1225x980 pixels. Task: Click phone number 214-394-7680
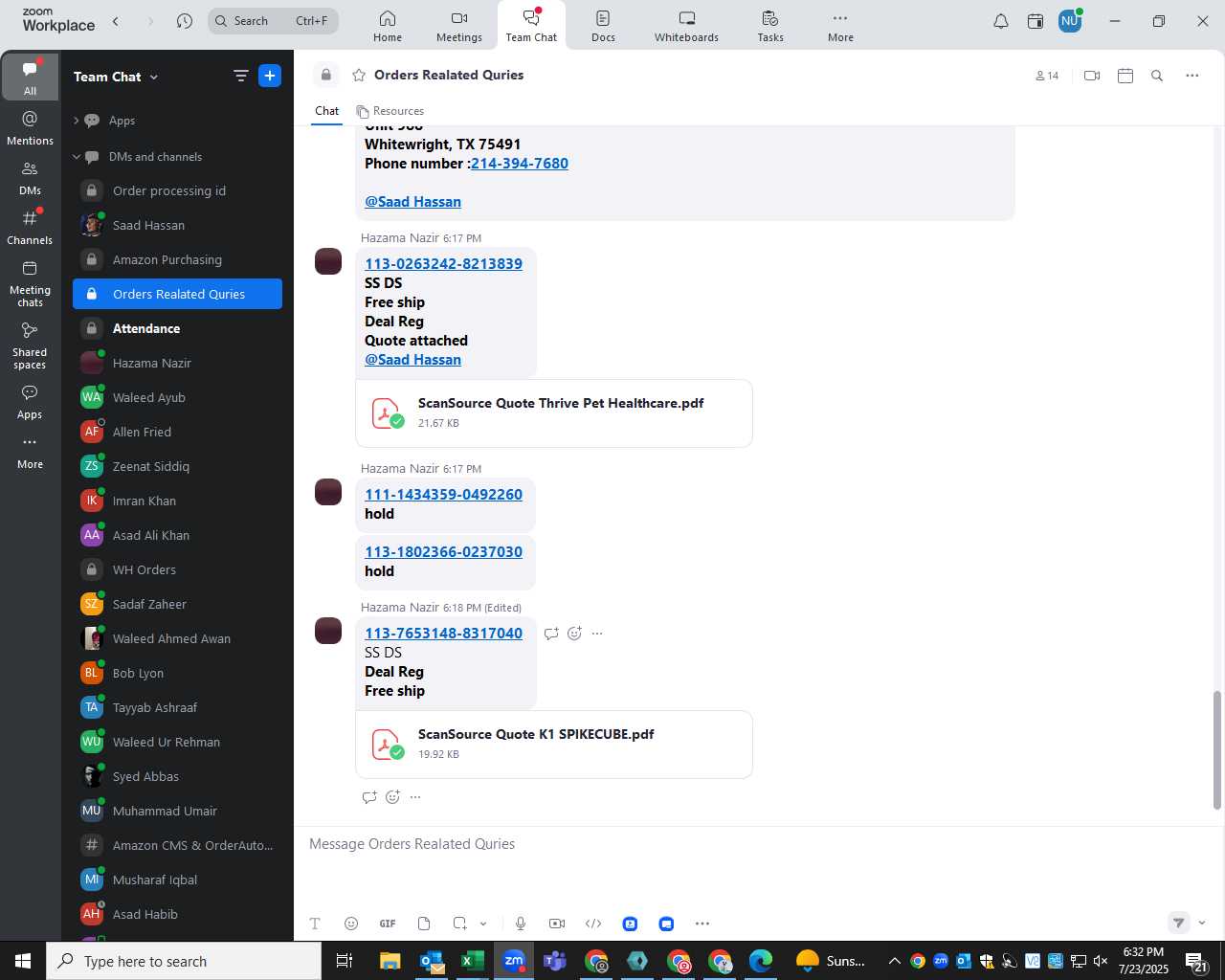tap(520, 164)
